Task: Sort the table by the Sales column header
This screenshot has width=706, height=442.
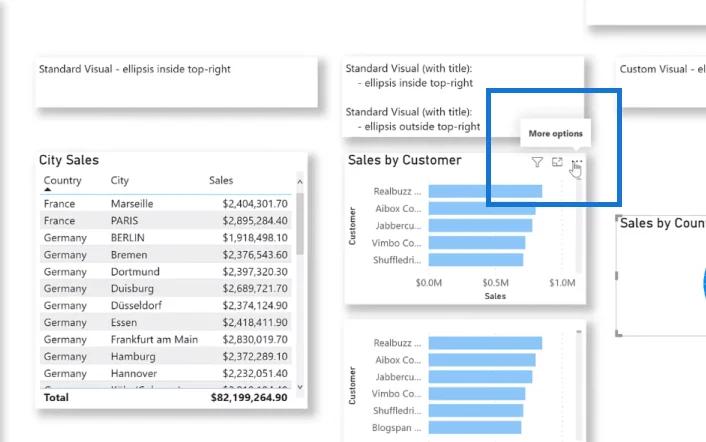Action: coord(221,180)
